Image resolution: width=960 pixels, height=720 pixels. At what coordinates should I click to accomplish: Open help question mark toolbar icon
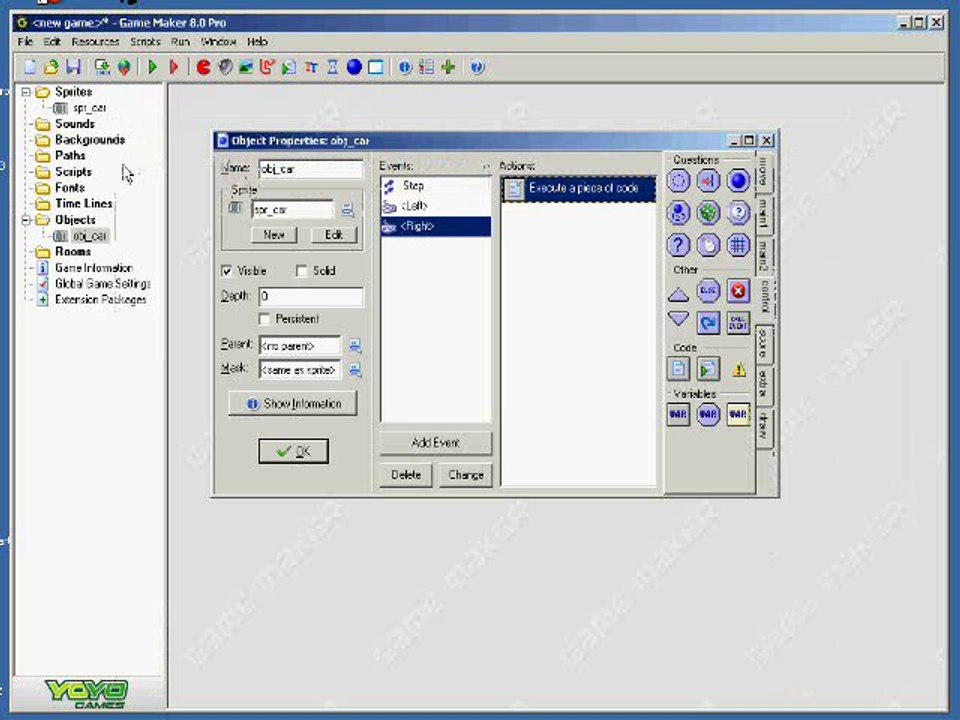(x=478, y=67)
